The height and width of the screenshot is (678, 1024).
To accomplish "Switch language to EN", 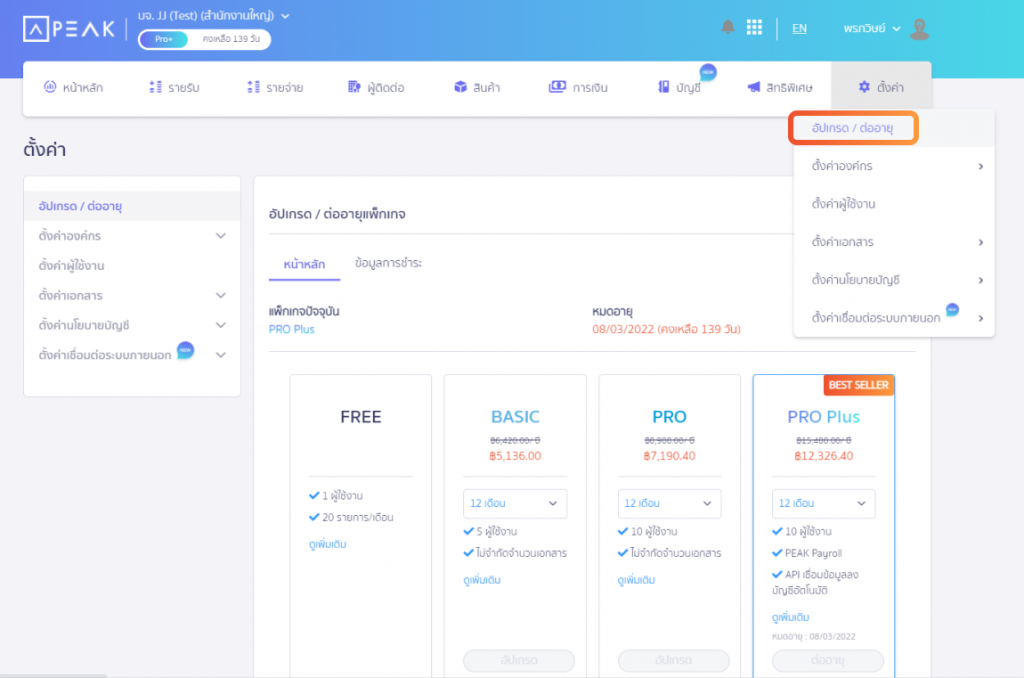I will tap(799, 28).
